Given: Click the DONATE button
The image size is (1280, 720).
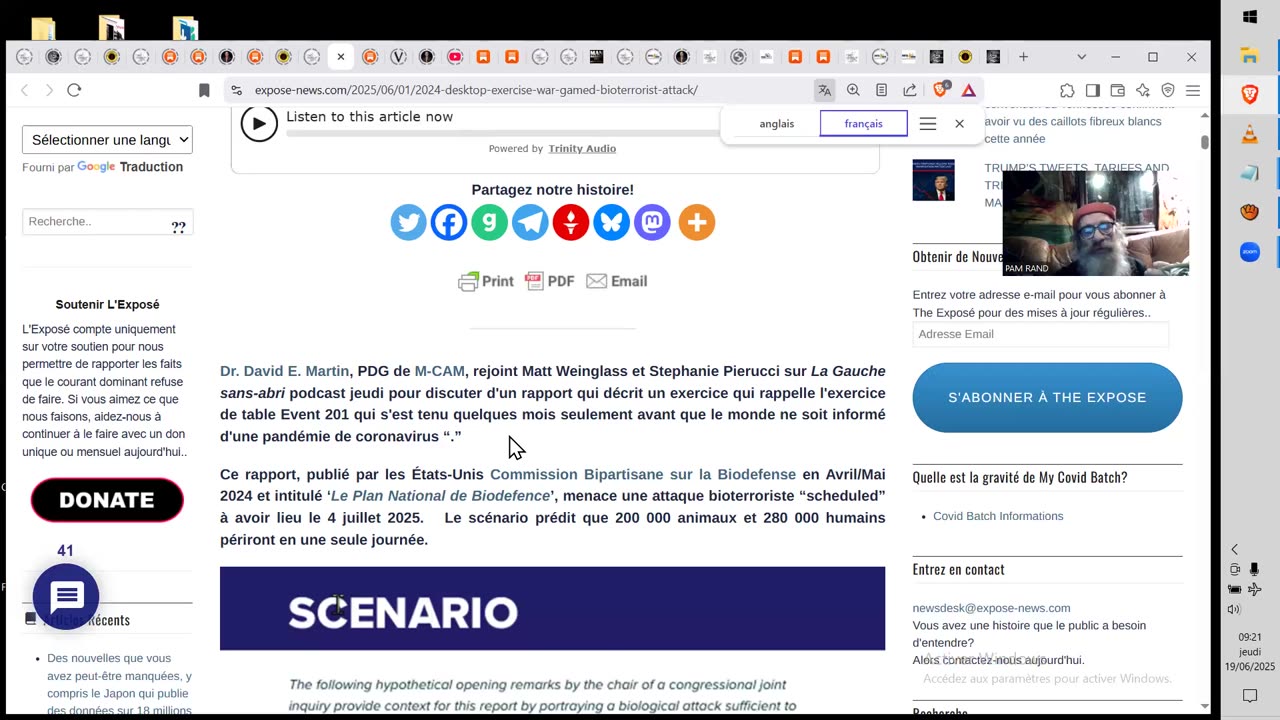Looking at the screenshot, I should pyautogui.click(x=107, y=500).
